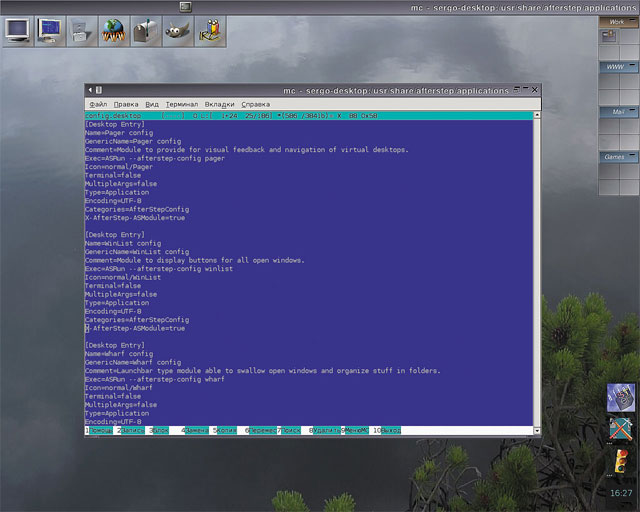Click the 5 Копия copy key
This screenshot has height=512, width=640.
pyautogui.click(x=224, y=430)
